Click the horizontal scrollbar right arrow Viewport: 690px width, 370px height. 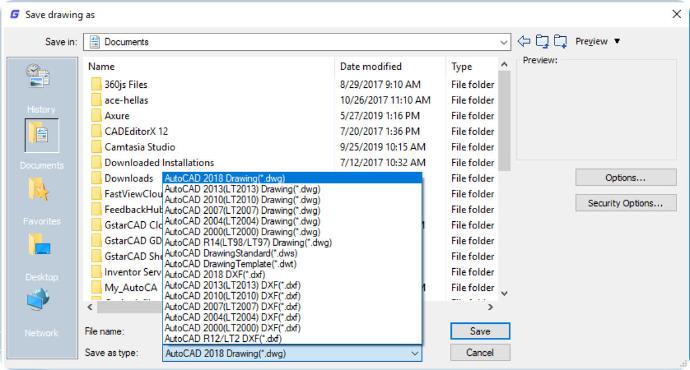(490, 307)
